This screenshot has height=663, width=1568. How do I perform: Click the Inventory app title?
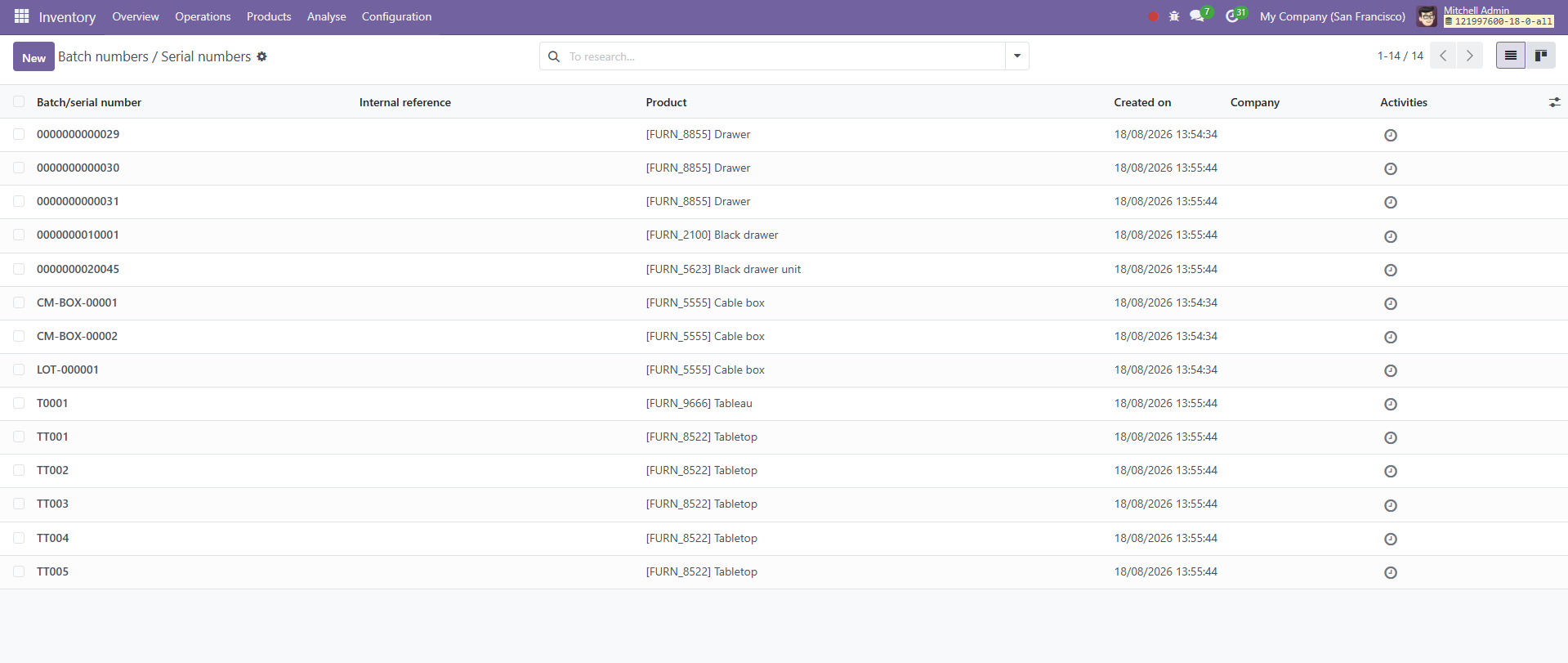67,17
